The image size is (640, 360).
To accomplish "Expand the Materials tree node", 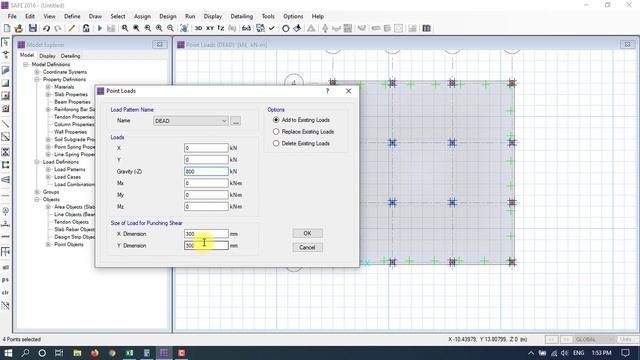I will (48, 87).
